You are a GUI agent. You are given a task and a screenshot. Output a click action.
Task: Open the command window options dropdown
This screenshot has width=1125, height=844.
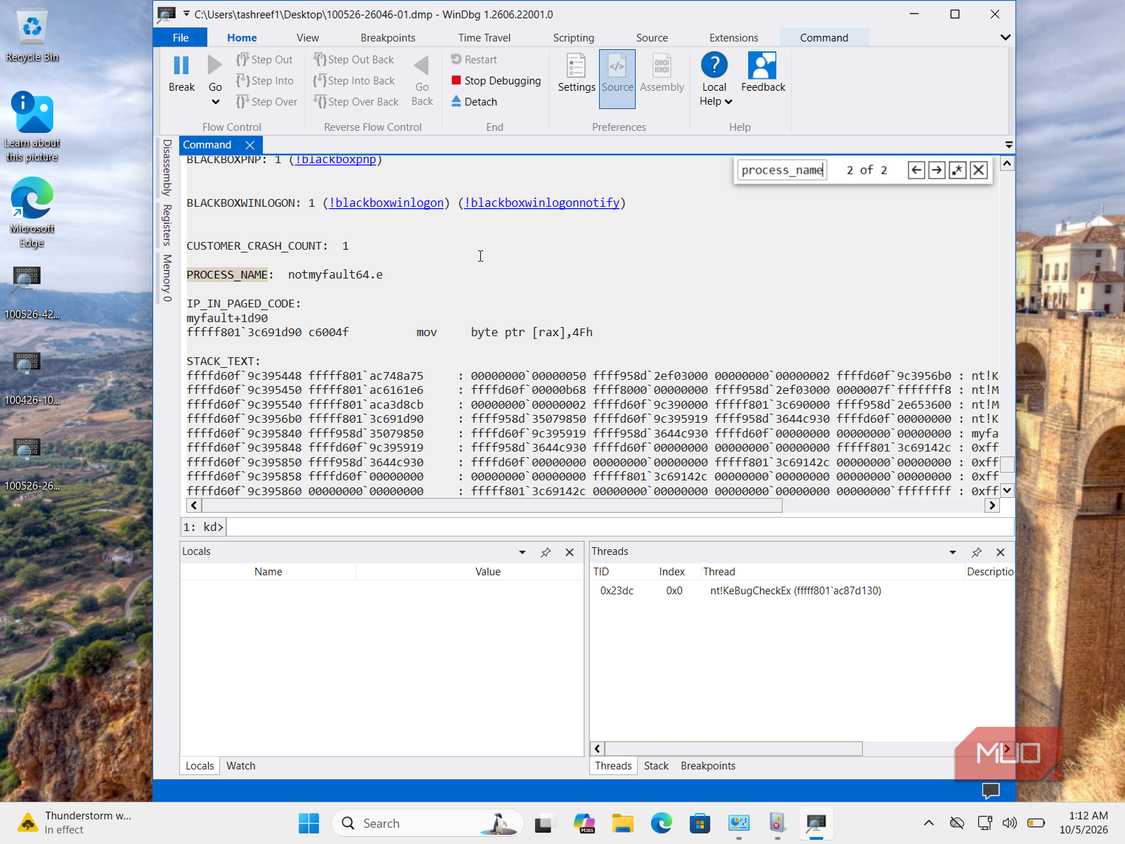(1009, 145)
